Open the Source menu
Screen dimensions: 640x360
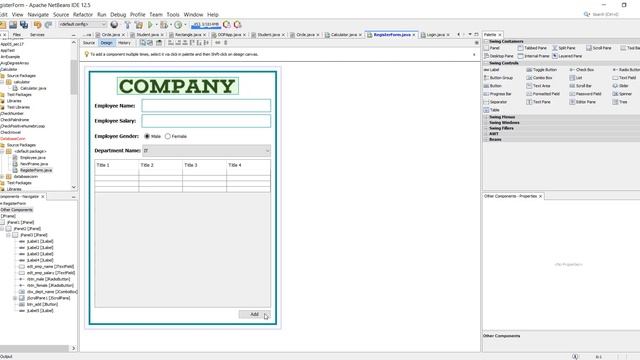61,15
